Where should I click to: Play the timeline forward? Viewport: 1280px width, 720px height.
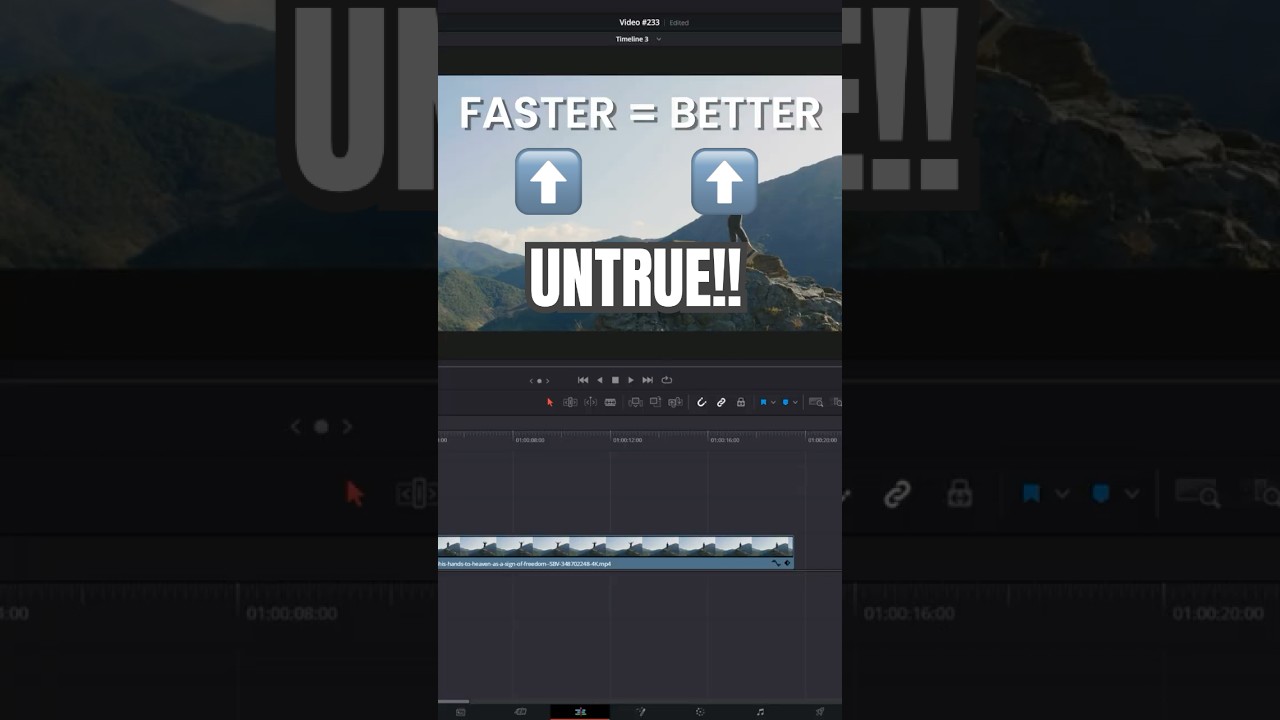point(630,380)
